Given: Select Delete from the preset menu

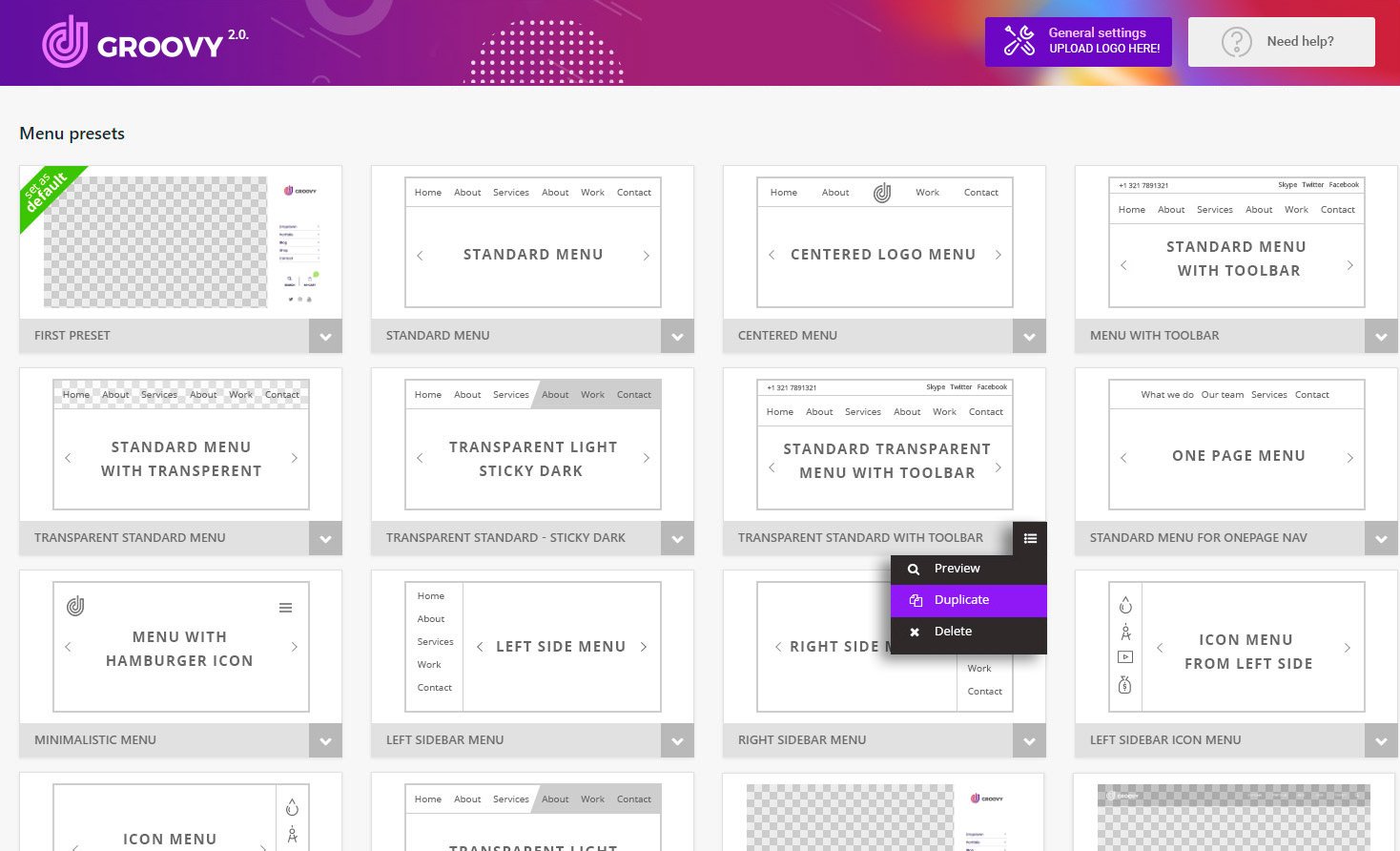Looking at the screenshot, I should pyautogui.click(x=953, y=632).
